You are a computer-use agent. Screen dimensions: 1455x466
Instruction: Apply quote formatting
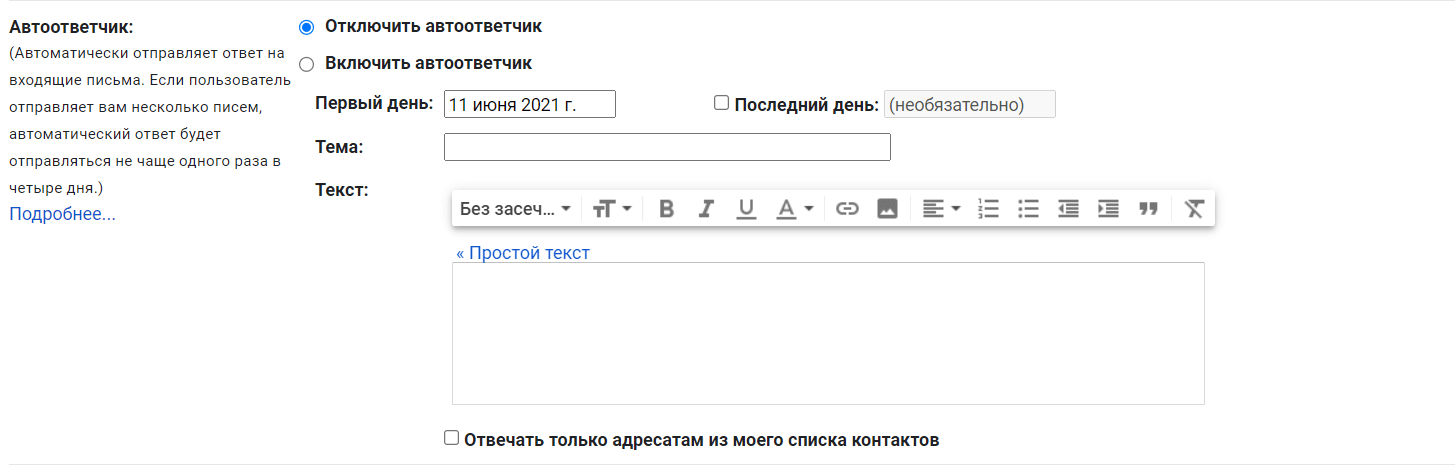coord(1148,209)
